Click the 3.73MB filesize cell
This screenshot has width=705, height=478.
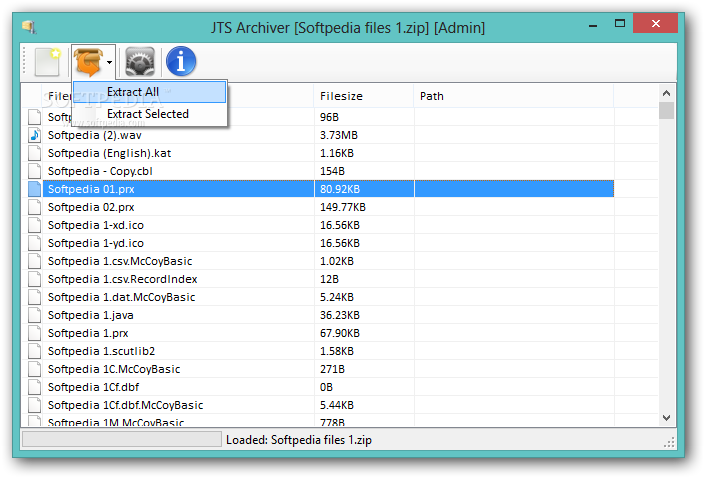pyautogui.click(x=339, y=135)
